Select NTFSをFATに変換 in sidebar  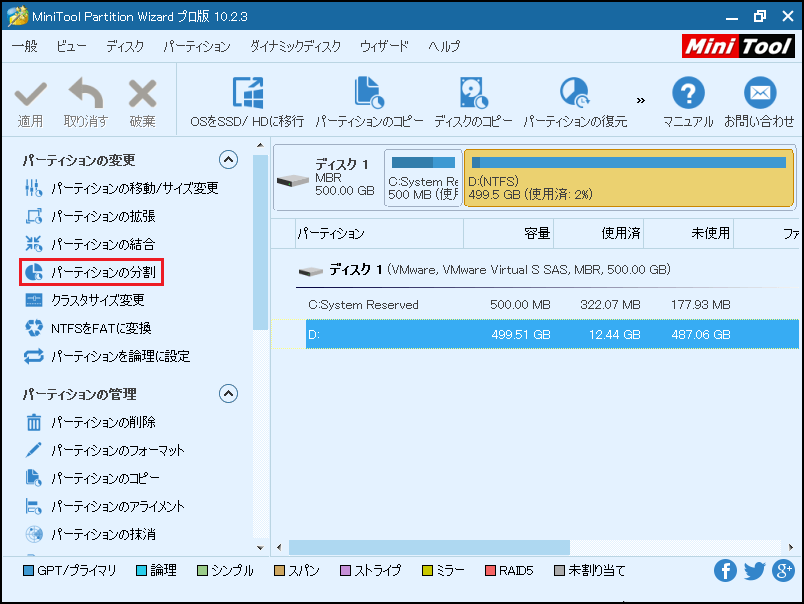point(88,328)
